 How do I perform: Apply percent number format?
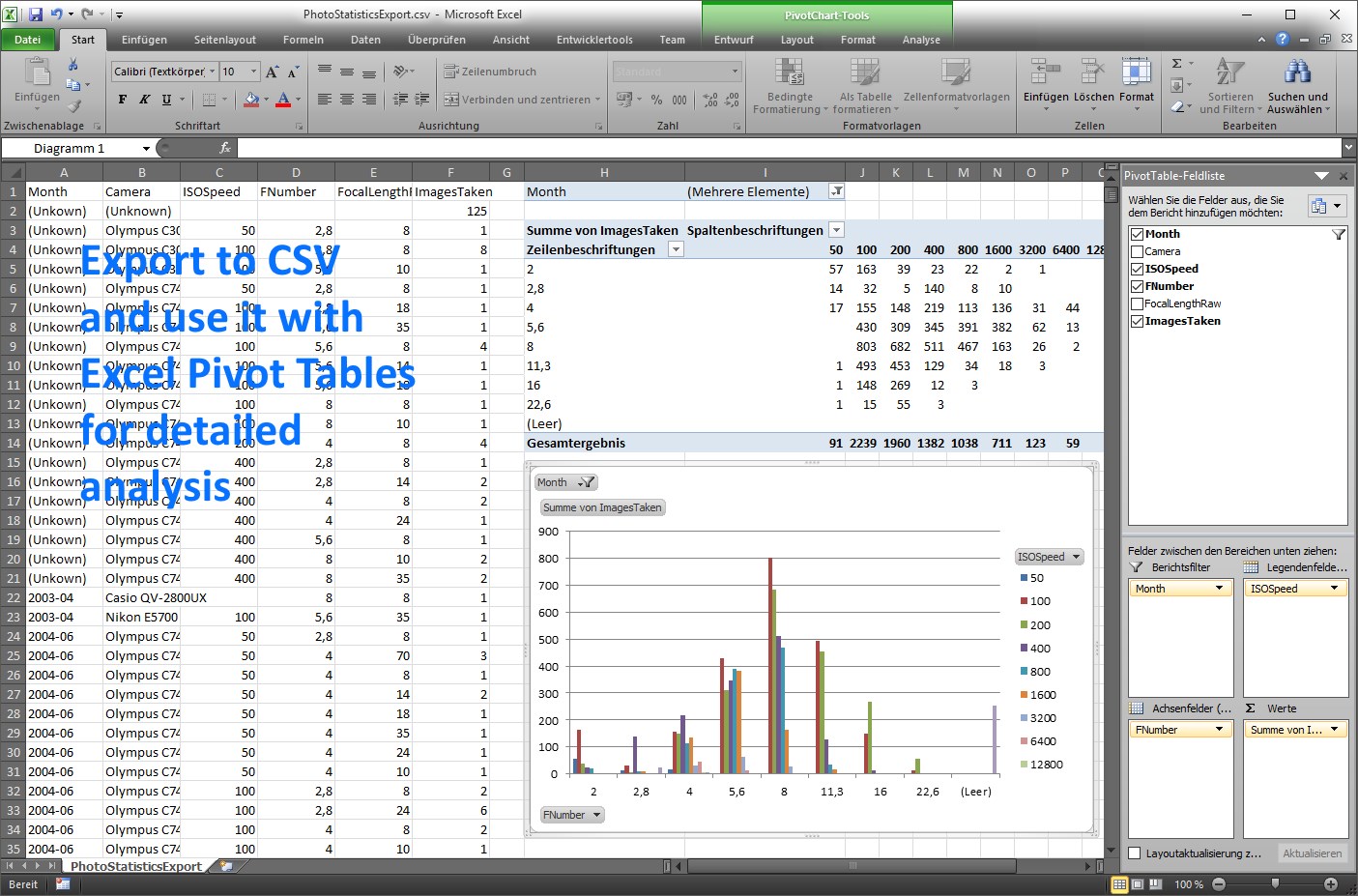657,100
